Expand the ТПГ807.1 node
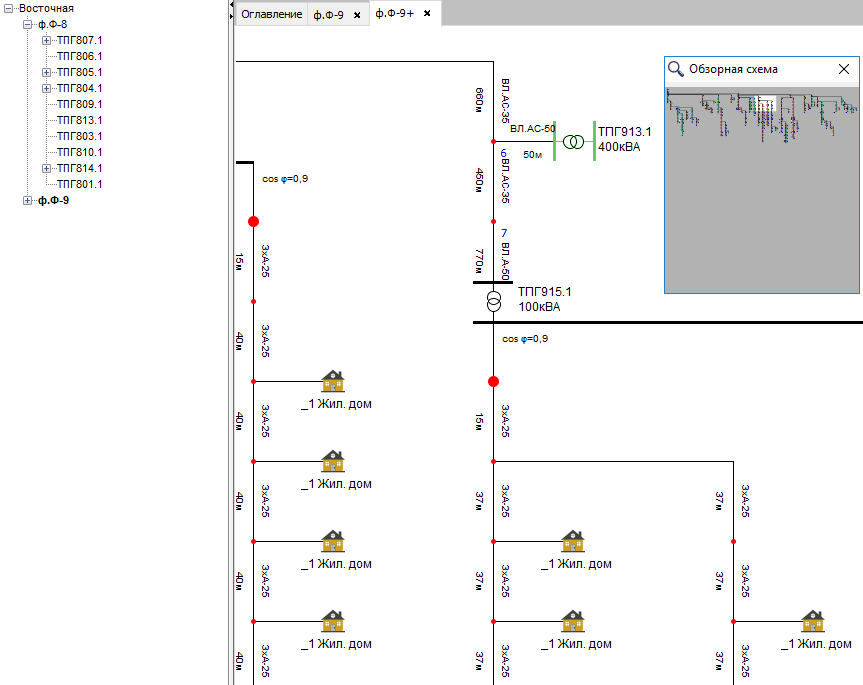 [x=46, y=40]
